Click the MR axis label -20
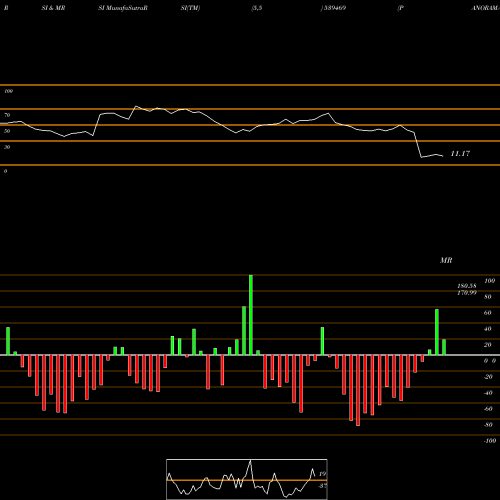The width and height of the screenshot is (500, 500). [x=488, y=377]
